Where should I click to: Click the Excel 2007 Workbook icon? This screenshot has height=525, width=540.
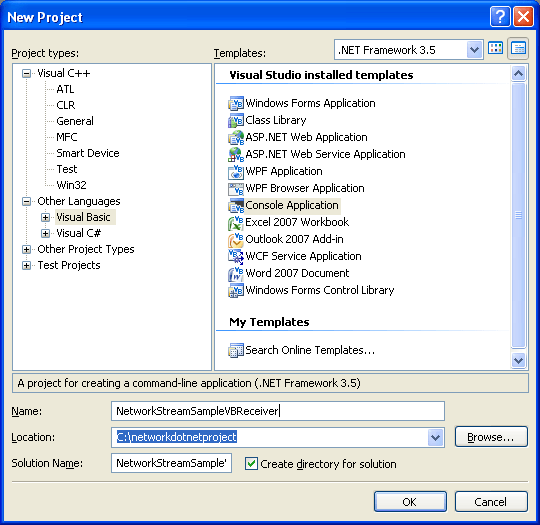click(x=236, y=223)
